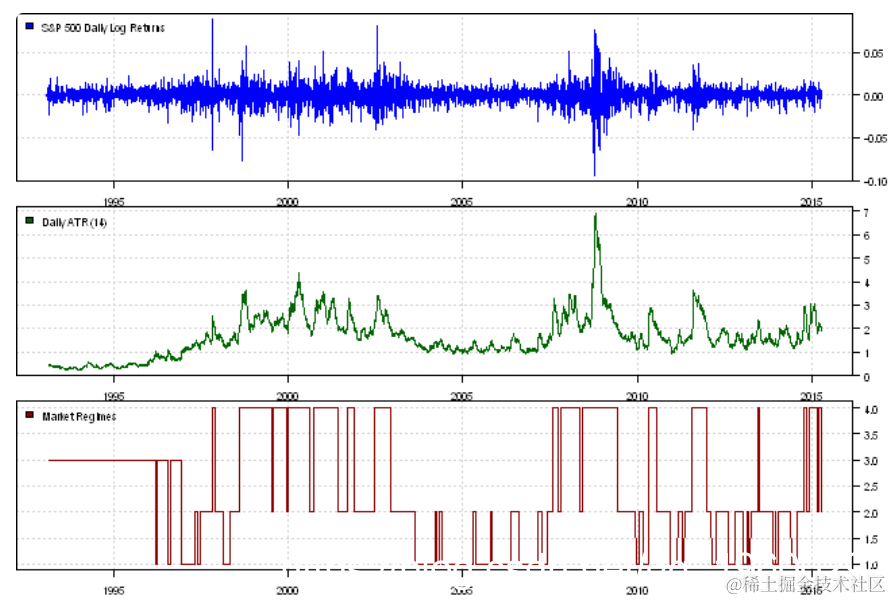Click the 4.0 label on the regimes y-axis
This screenshot has width=892, height=601.
pyautogui.click(x=870, y=410)
